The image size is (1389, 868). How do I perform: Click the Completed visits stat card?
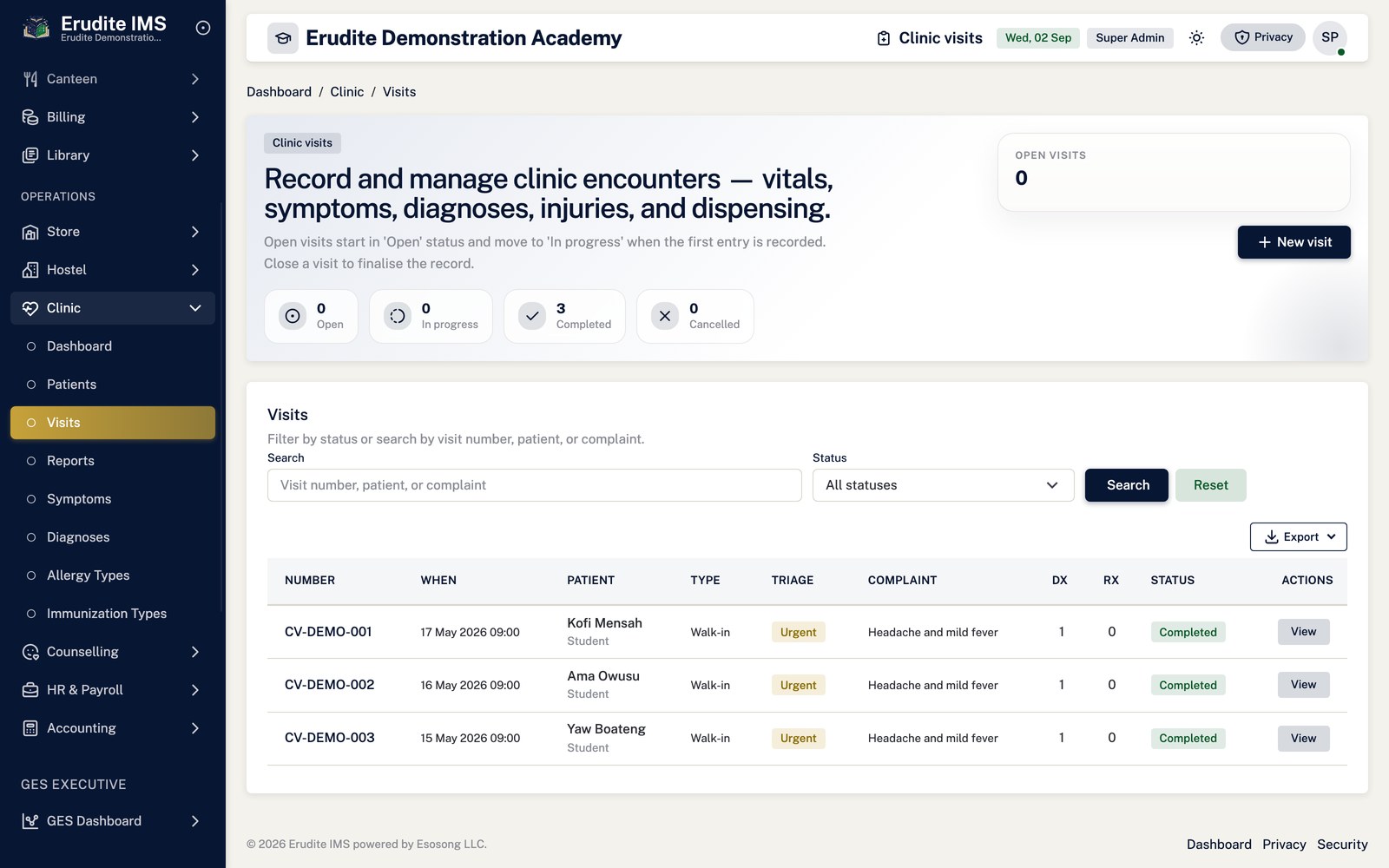point(564,316)
